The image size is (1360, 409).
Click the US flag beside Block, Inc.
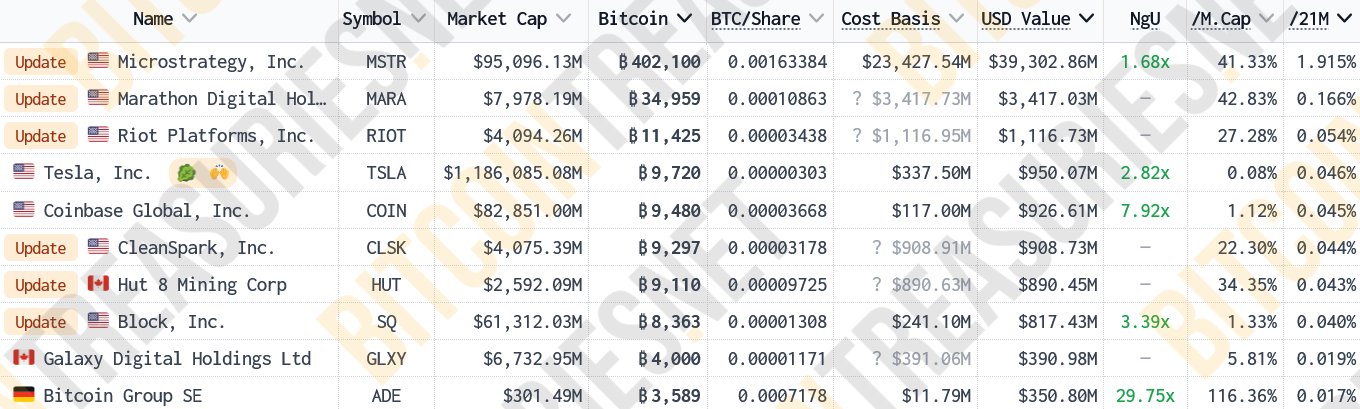[98, 322]
